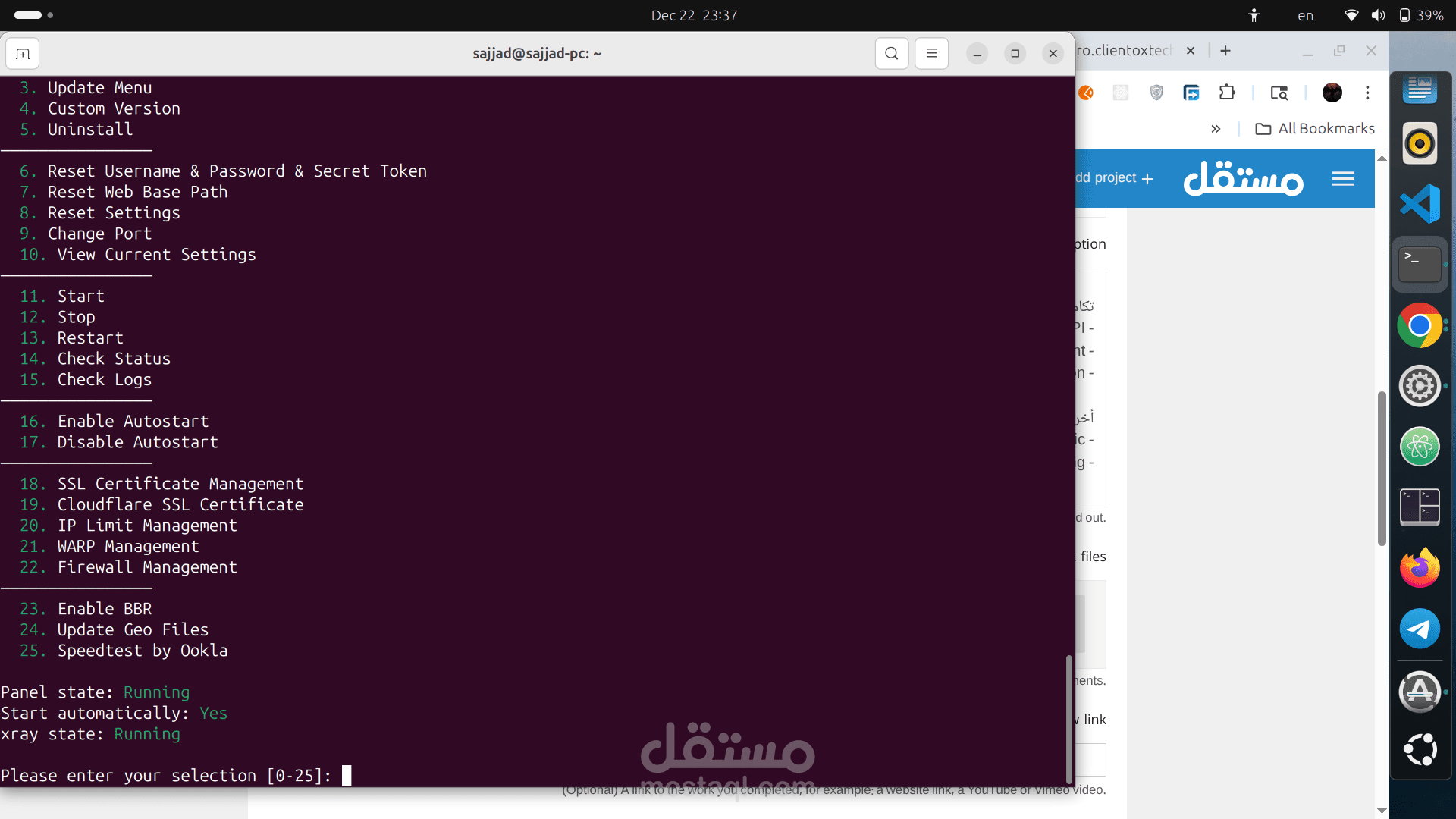This screenshot has width=1456, height=819.
Task: Open Mostaql site hamburger menu
Action: pos(1343,179)
